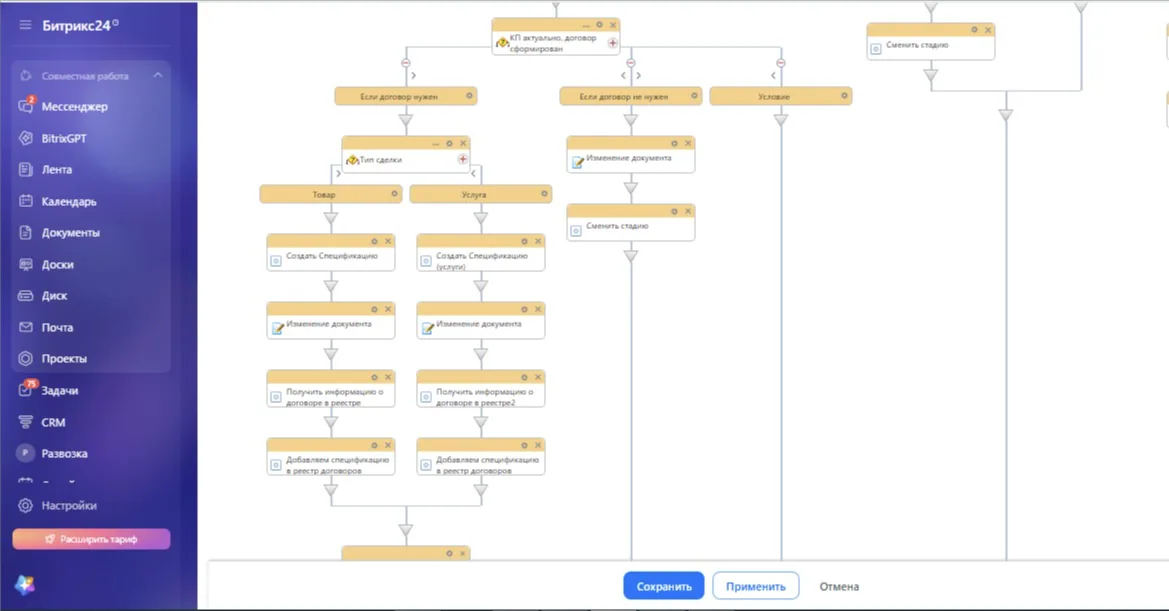Click the red minus above Если договор нужен
The width and height of the screenshot is (1169, 611).
[x=406, y=63]
